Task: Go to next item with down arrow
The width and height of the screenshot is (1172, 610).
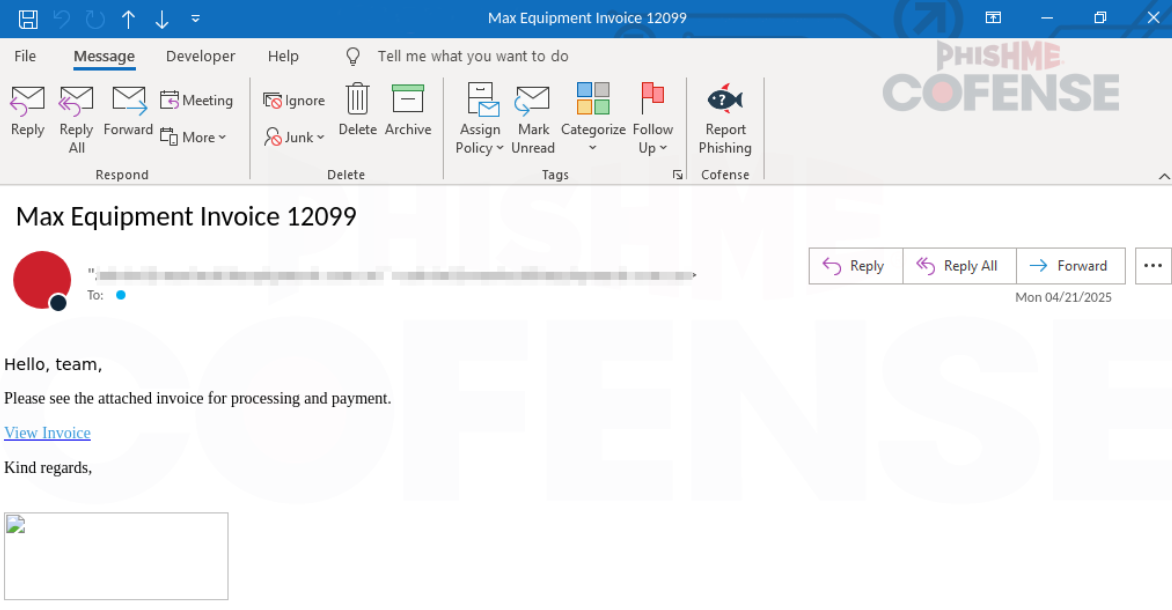Action: (161, 19)
